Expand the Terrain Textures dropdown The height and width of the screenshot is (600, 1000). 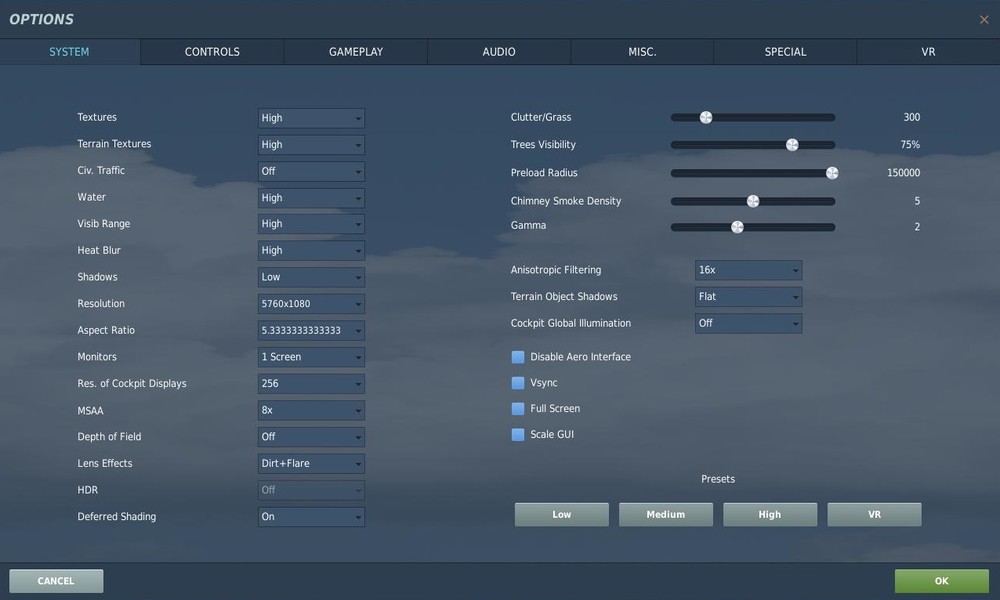(311, 145)
